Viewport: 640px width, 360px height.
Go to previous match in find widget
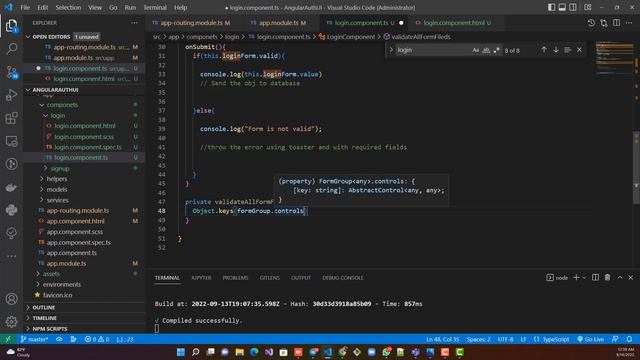544,50
